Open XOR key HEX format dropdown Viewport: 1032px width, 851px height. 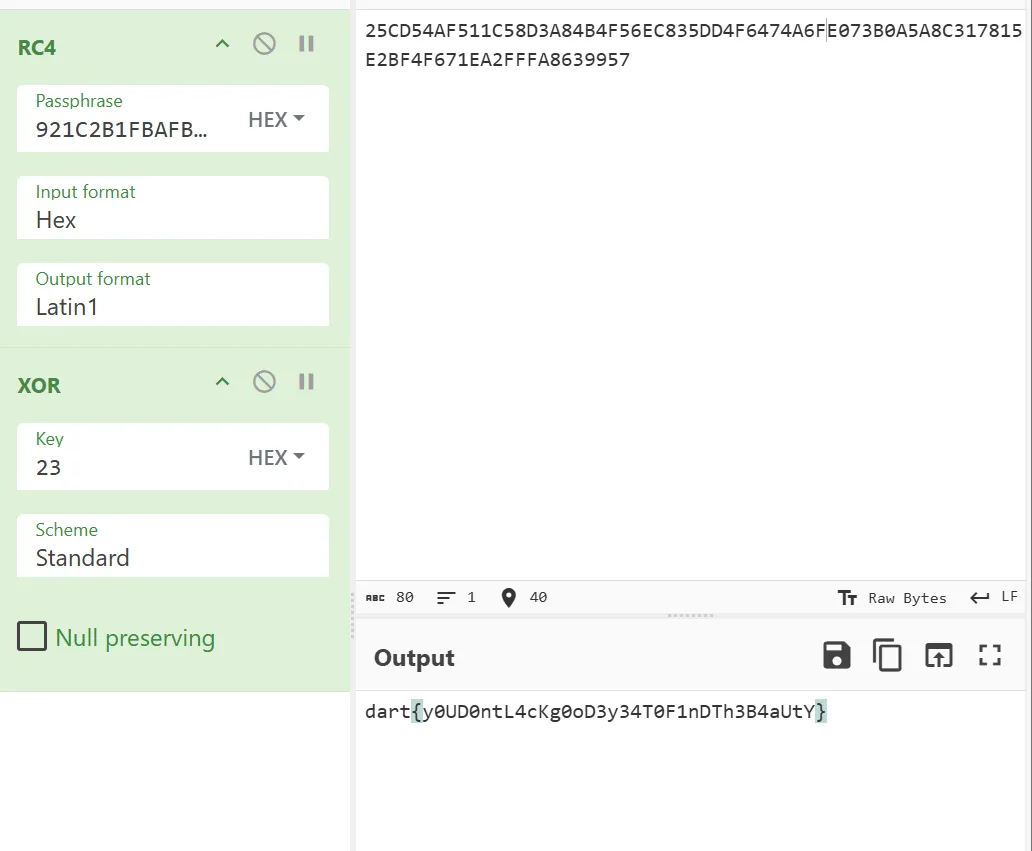(276, 457)
